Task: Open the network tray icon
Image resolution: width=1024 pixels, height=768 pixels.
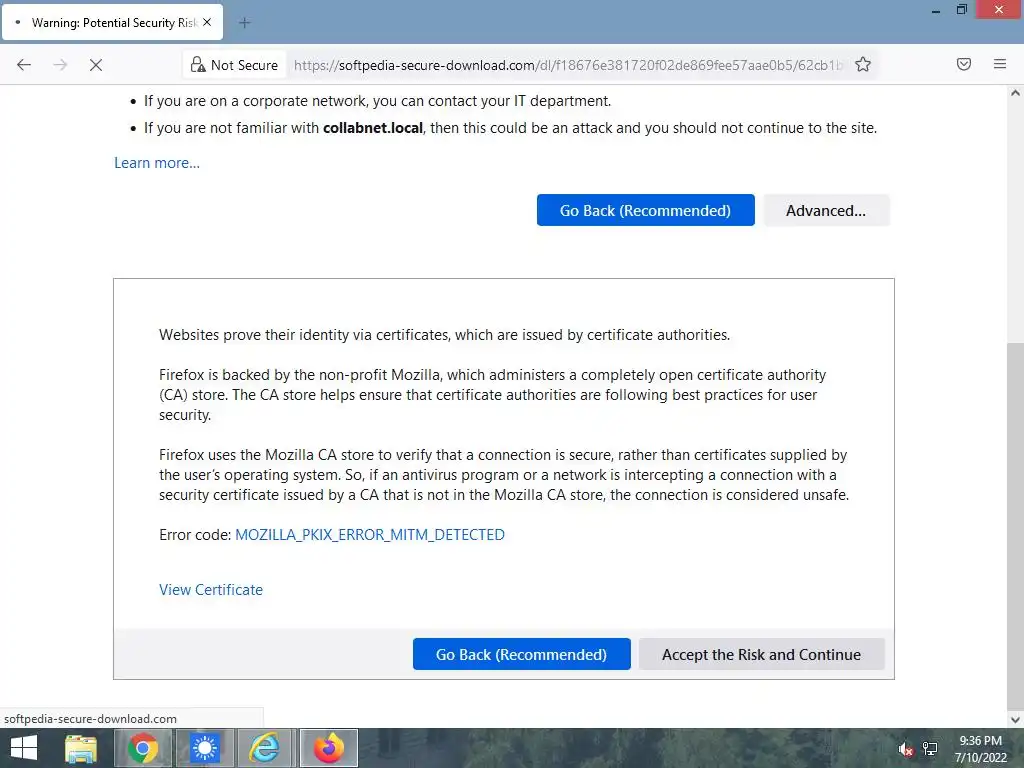Action: 930,749
